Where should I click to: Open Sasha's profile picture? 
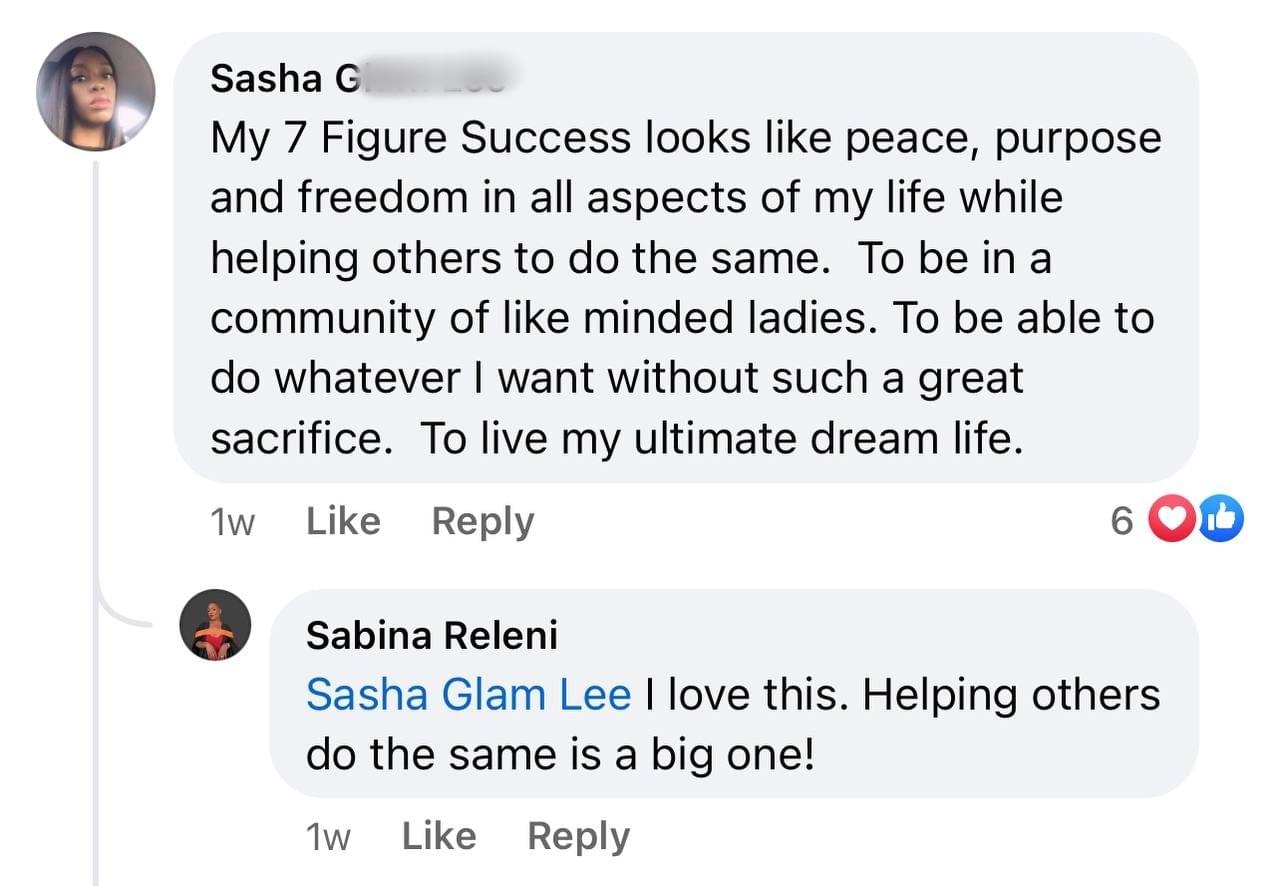point(96,92)
